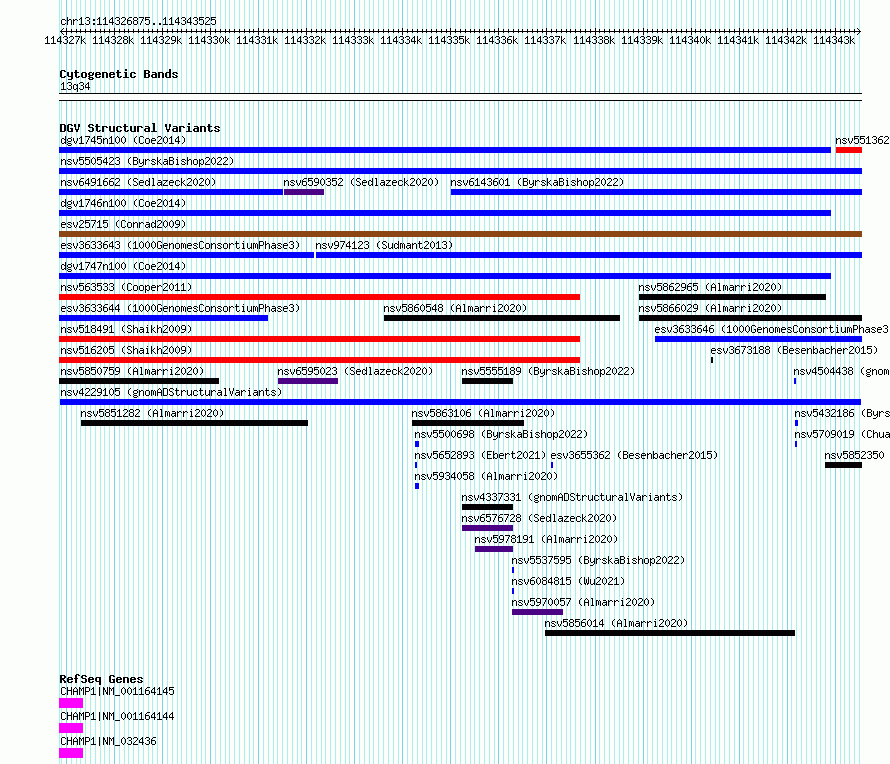The width and height of the screenshot is (890, 764).
Task: Click the purple nsv6590352 variant bar
Action: 304,192
